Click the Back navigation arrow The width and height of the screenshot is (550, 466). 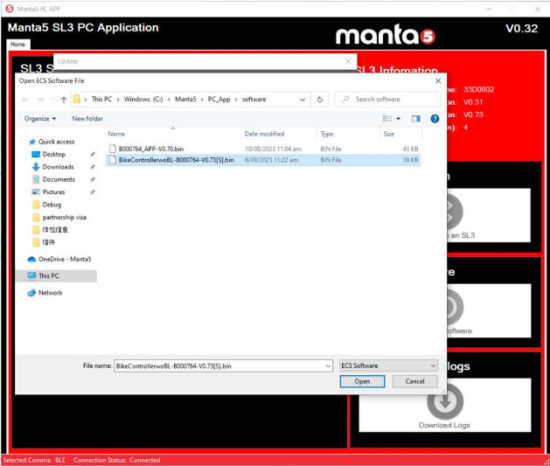pyautogui.click(x=25, y=99)
